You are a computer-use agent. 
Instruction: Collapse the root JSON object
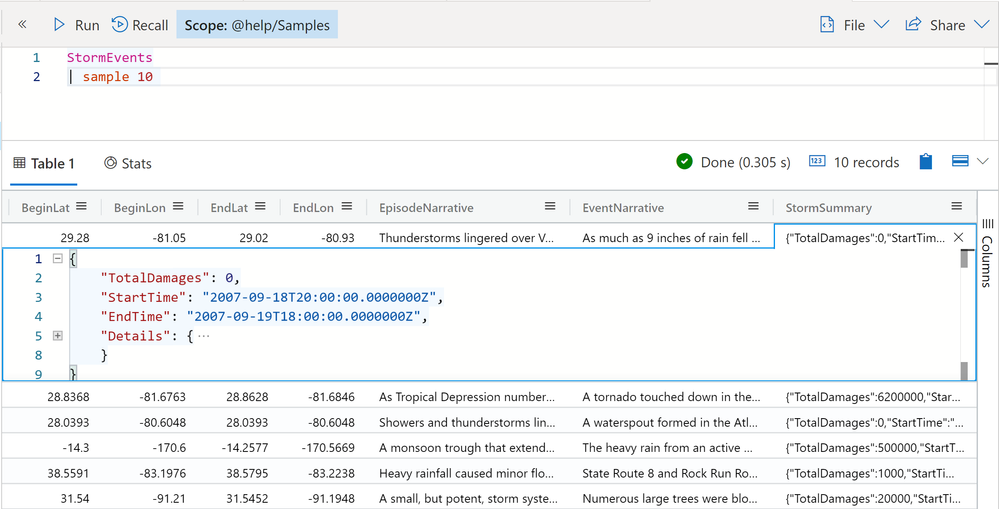pyautogui.click(x=57, y=259)
